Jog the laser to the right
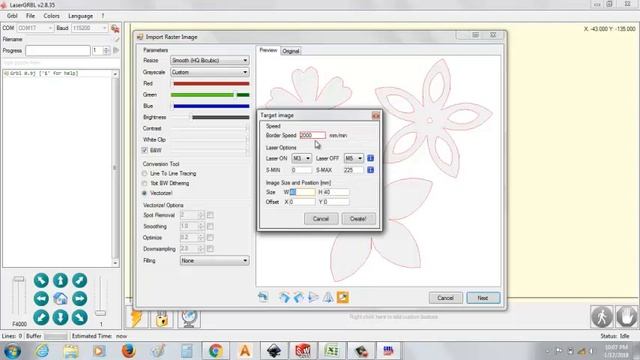 (80, 299)
